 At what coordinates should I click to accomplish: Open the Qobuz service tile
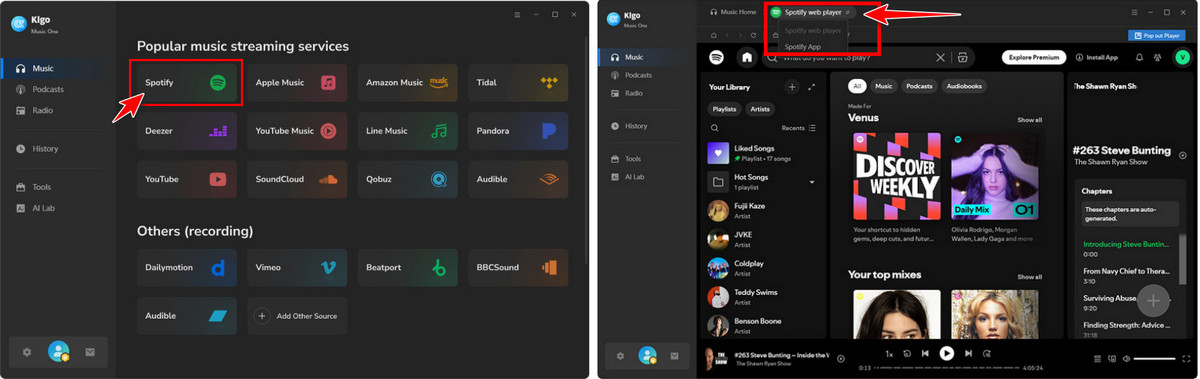pos(407,179)
